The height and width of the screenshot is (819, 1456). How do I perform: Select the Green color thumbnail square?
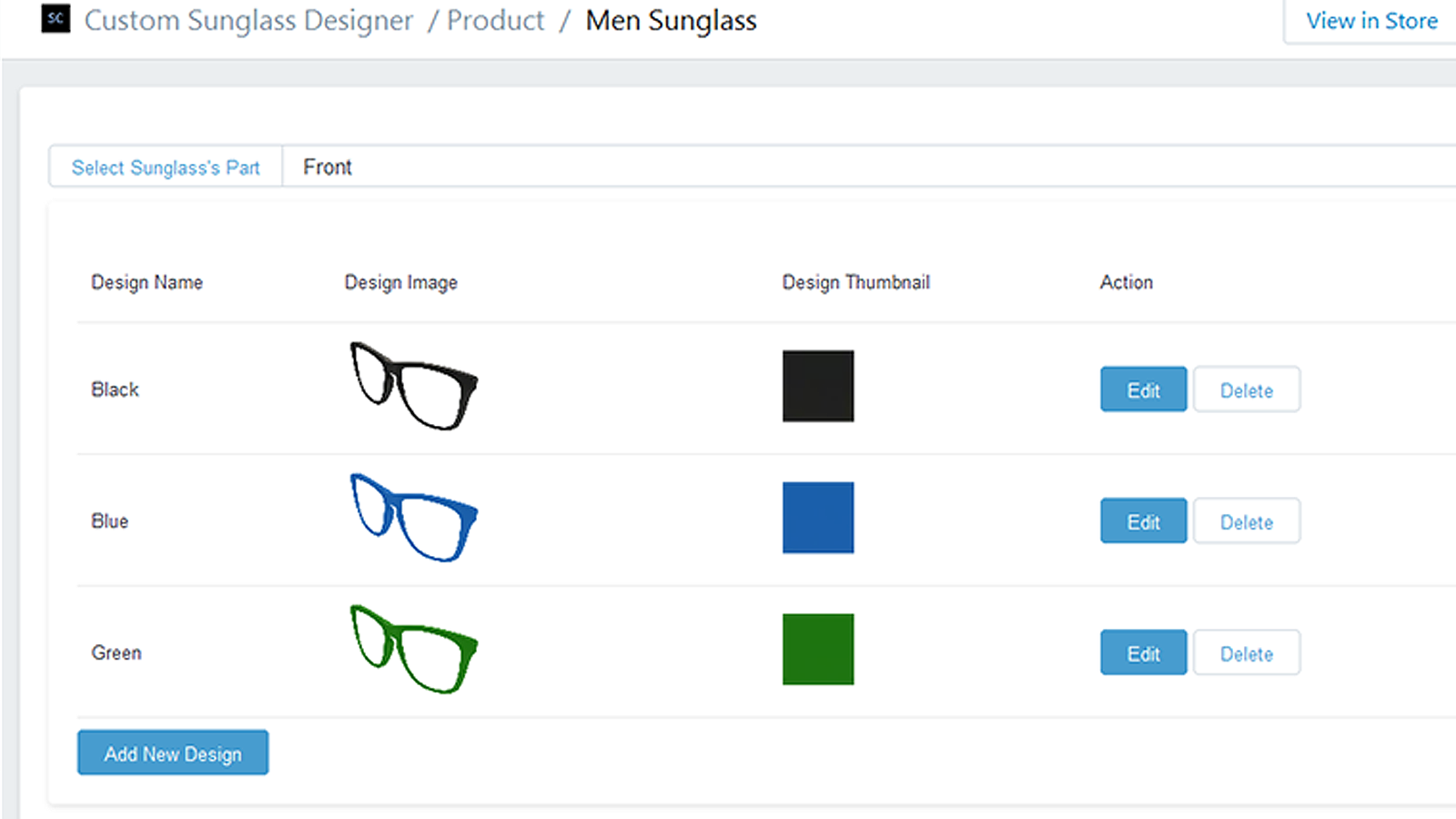coord(817,648)
